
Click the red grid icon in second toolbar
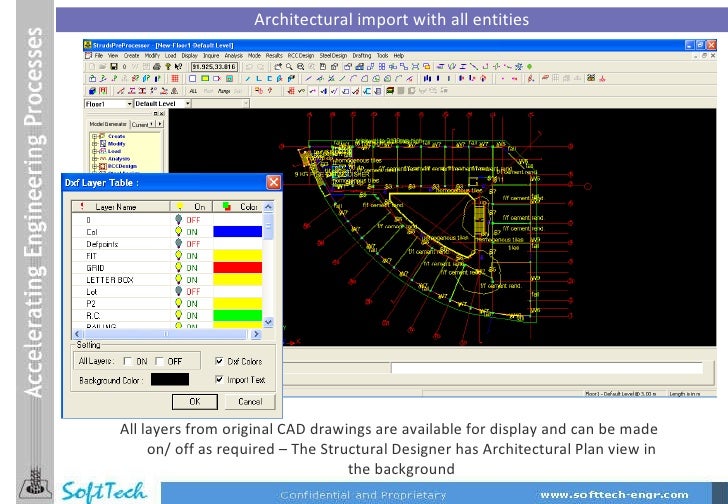coord(176,77)
